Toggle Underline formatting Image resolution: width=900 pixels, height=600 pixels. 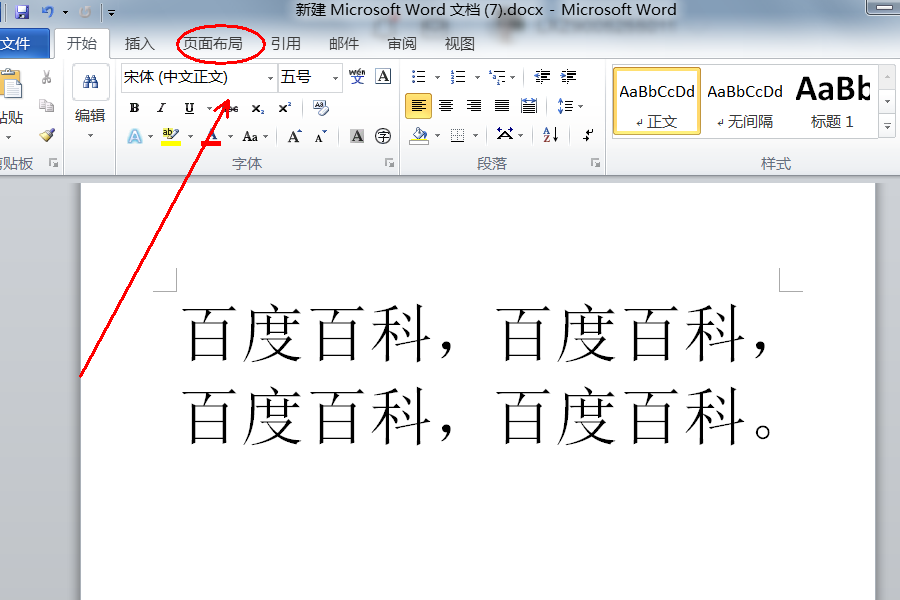pyautogui.click(x=189, y=107)
